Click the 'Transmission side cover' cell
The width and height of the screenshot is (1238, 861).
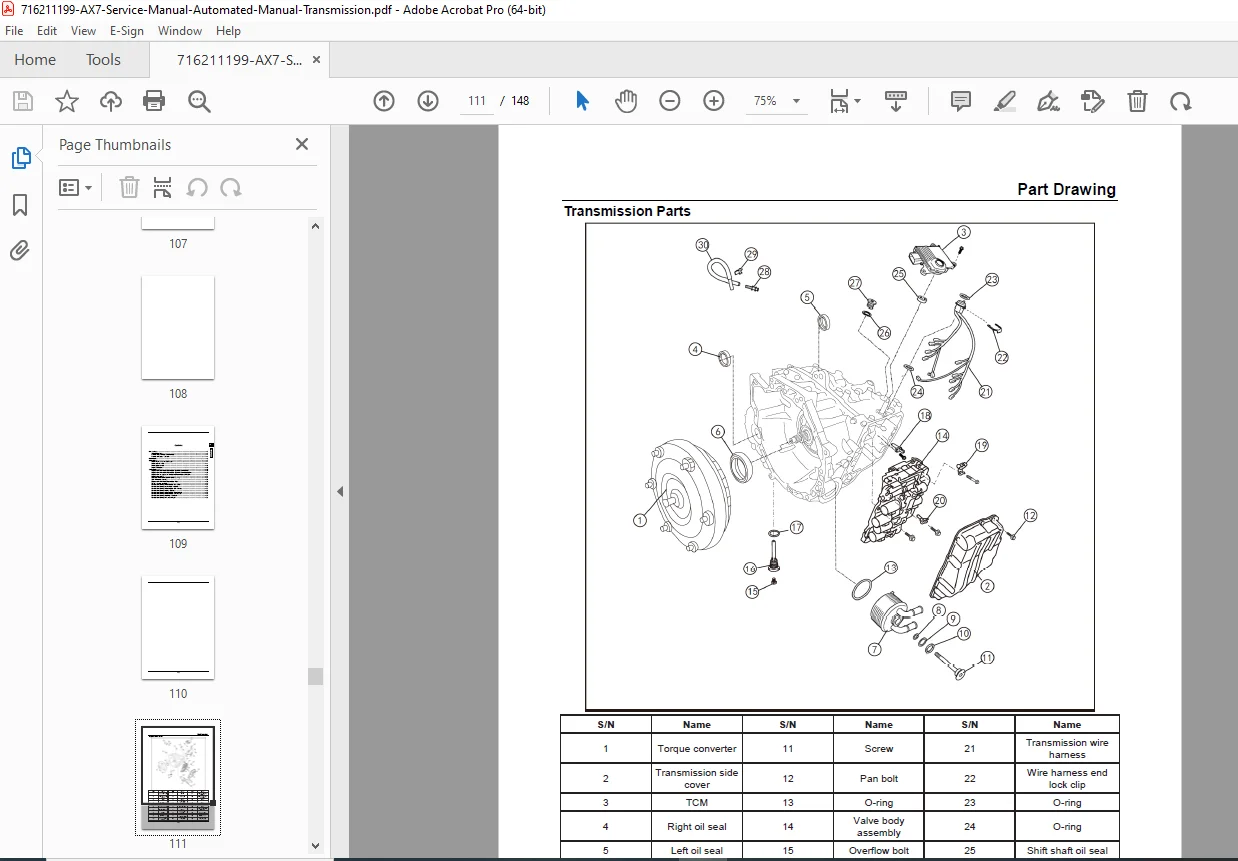tap(697, 779)
